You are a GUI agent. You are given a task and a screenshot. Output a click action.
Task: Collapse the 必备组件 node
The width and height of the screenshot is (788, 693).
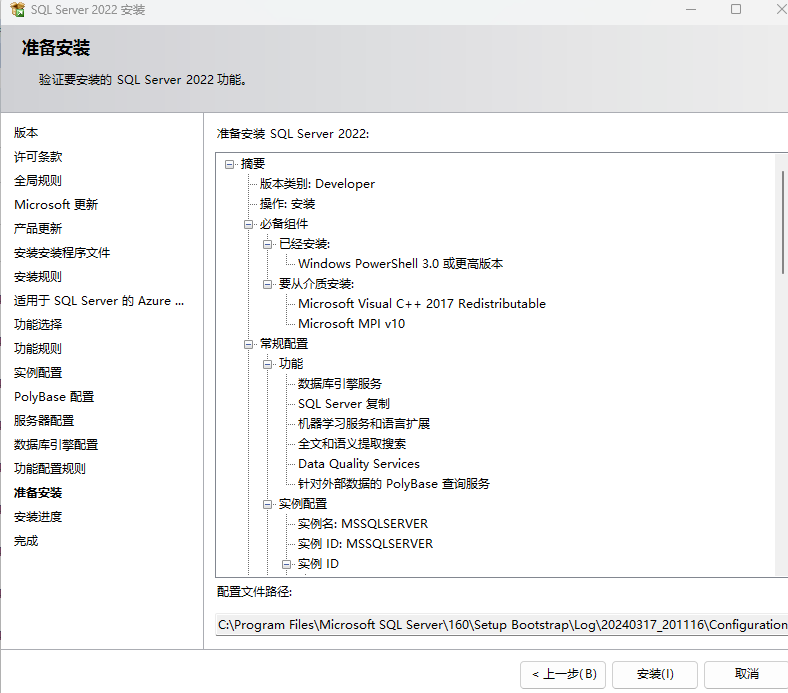pos(248,224)
